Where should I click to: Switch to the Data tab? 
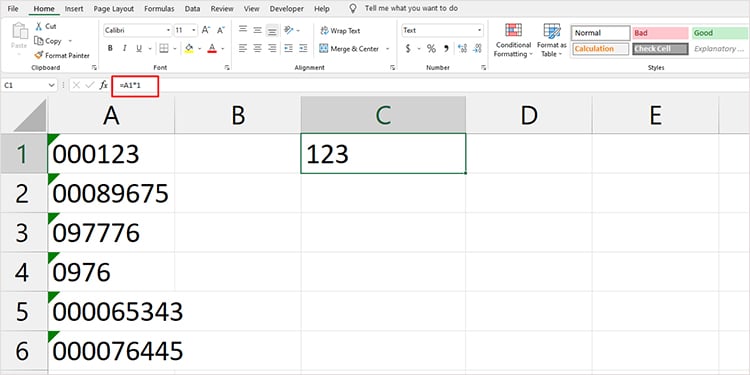click(x=192, y=9)
